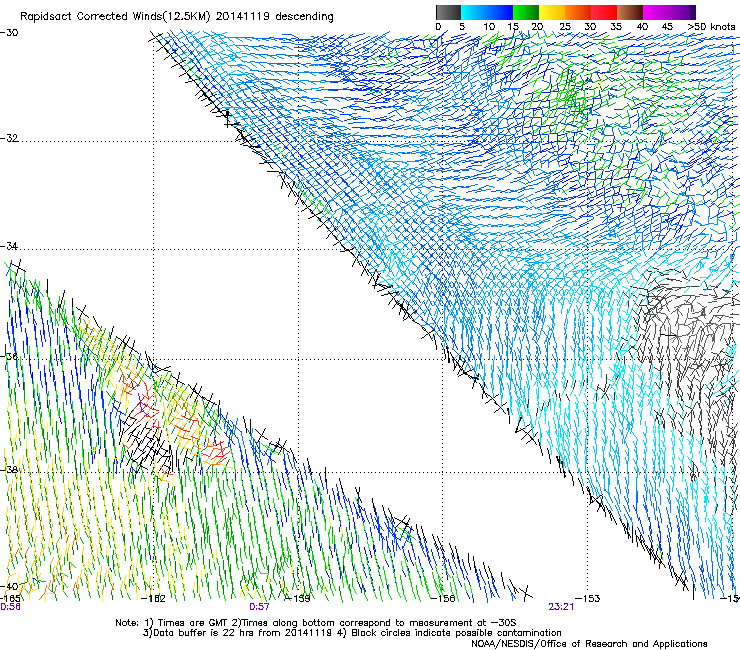Click latitude label '-34'

pyautogui.click(x=9, y=246)
